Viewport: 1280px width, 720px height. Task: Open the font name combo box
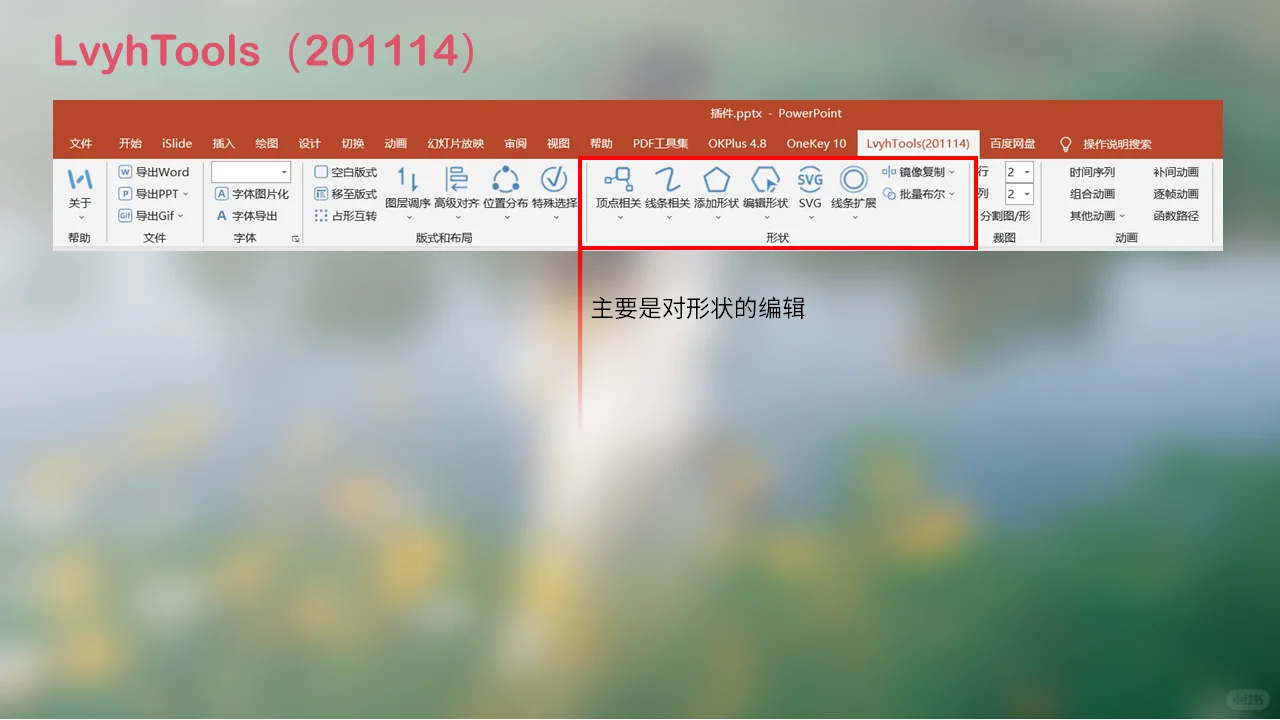pyautogui.click(x=251, y=172)
